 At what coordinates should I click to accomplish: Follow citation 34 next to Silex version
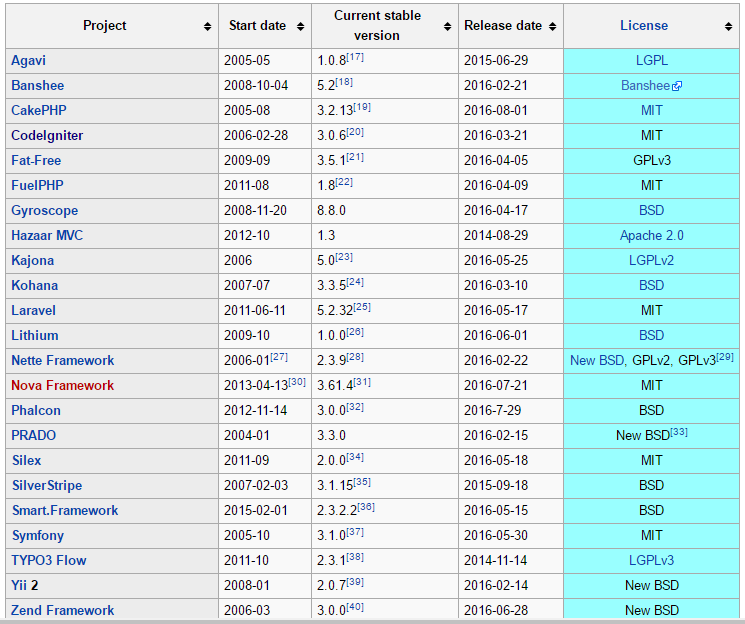[x=355, y=457]
